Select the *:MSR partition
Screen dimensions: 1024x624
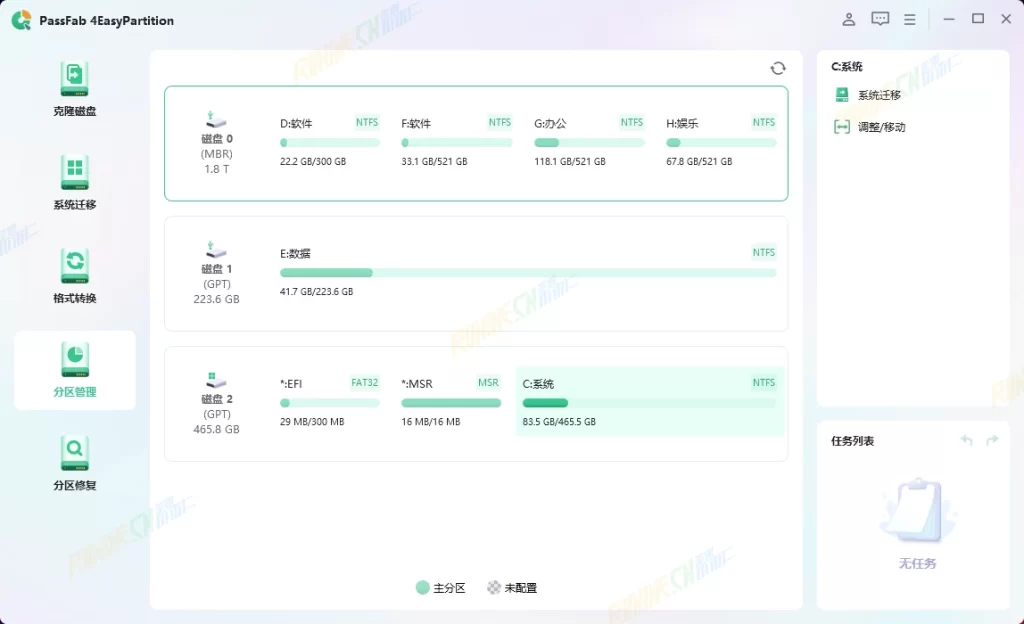click(x=450, y=402)
